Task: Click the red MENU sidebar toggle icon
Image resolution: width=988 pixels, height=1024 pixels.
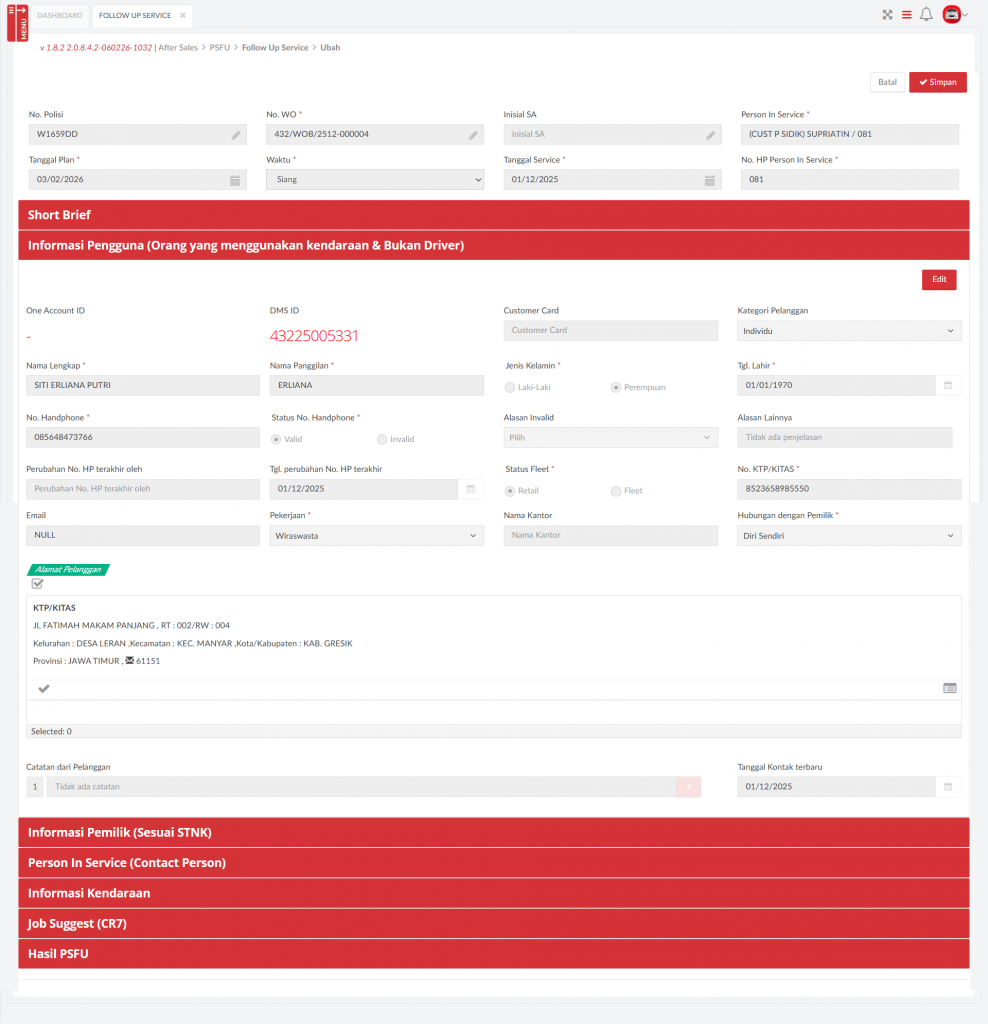Action: [x=18, y=21]
